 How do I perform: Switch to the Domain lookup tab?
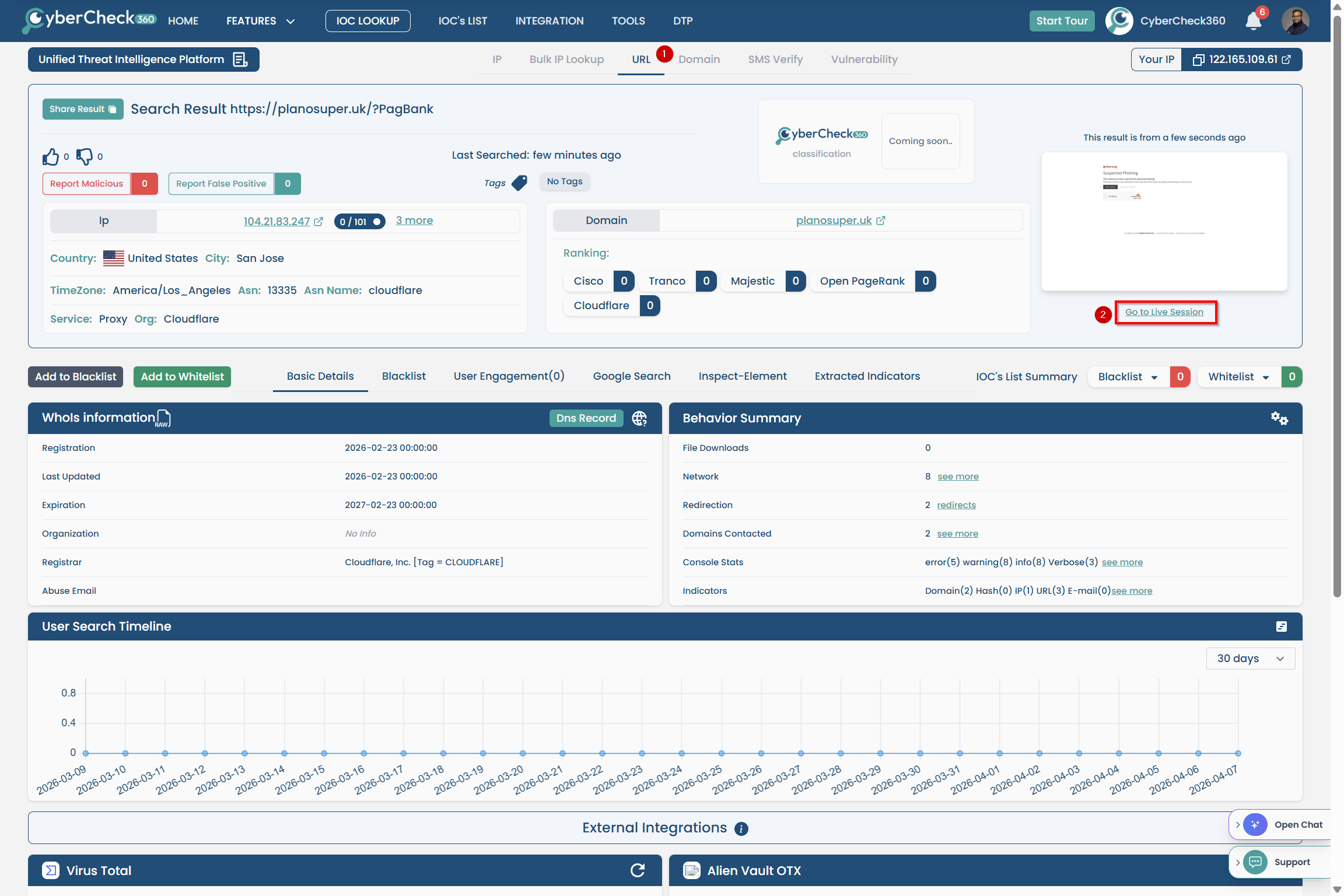tap(699, 60)
